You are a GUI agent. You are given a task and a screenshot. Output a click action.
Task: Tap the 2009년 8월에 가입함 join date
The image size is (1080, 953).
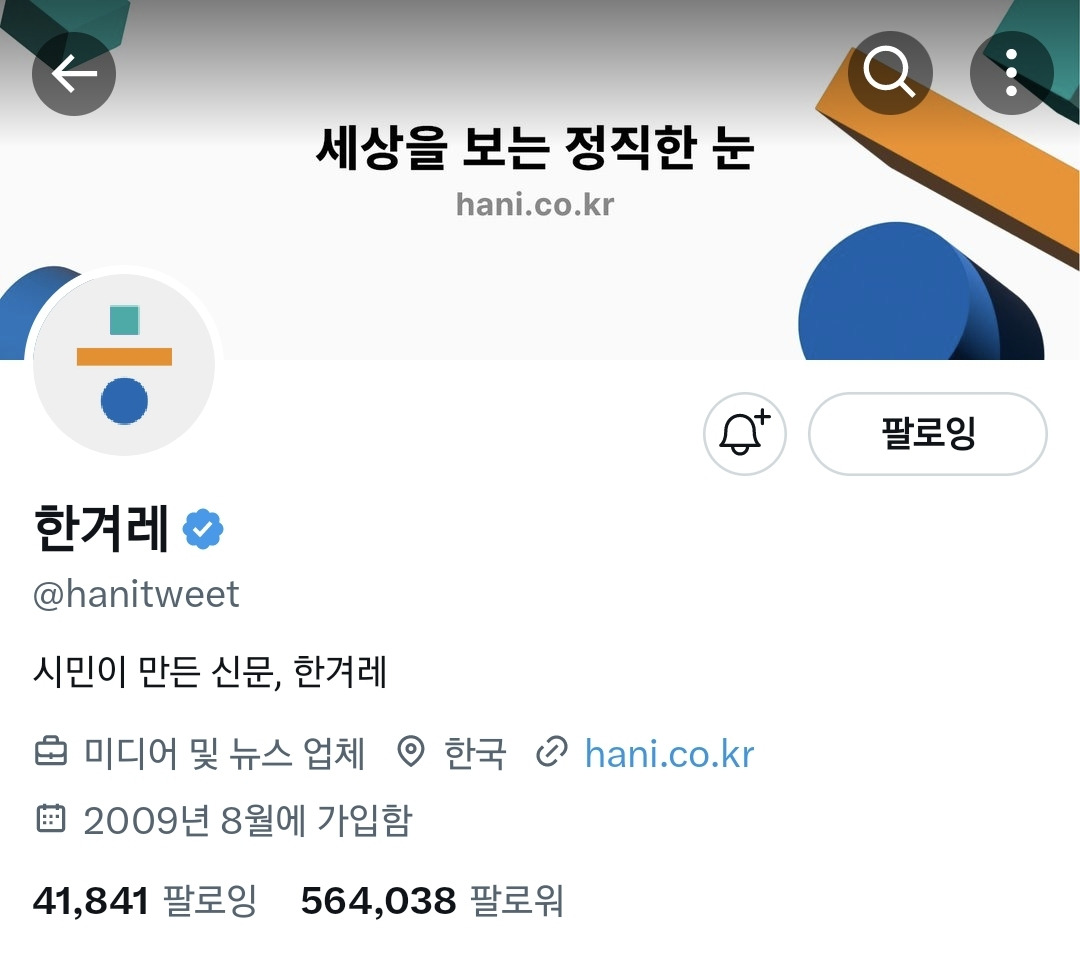point(247,819)
